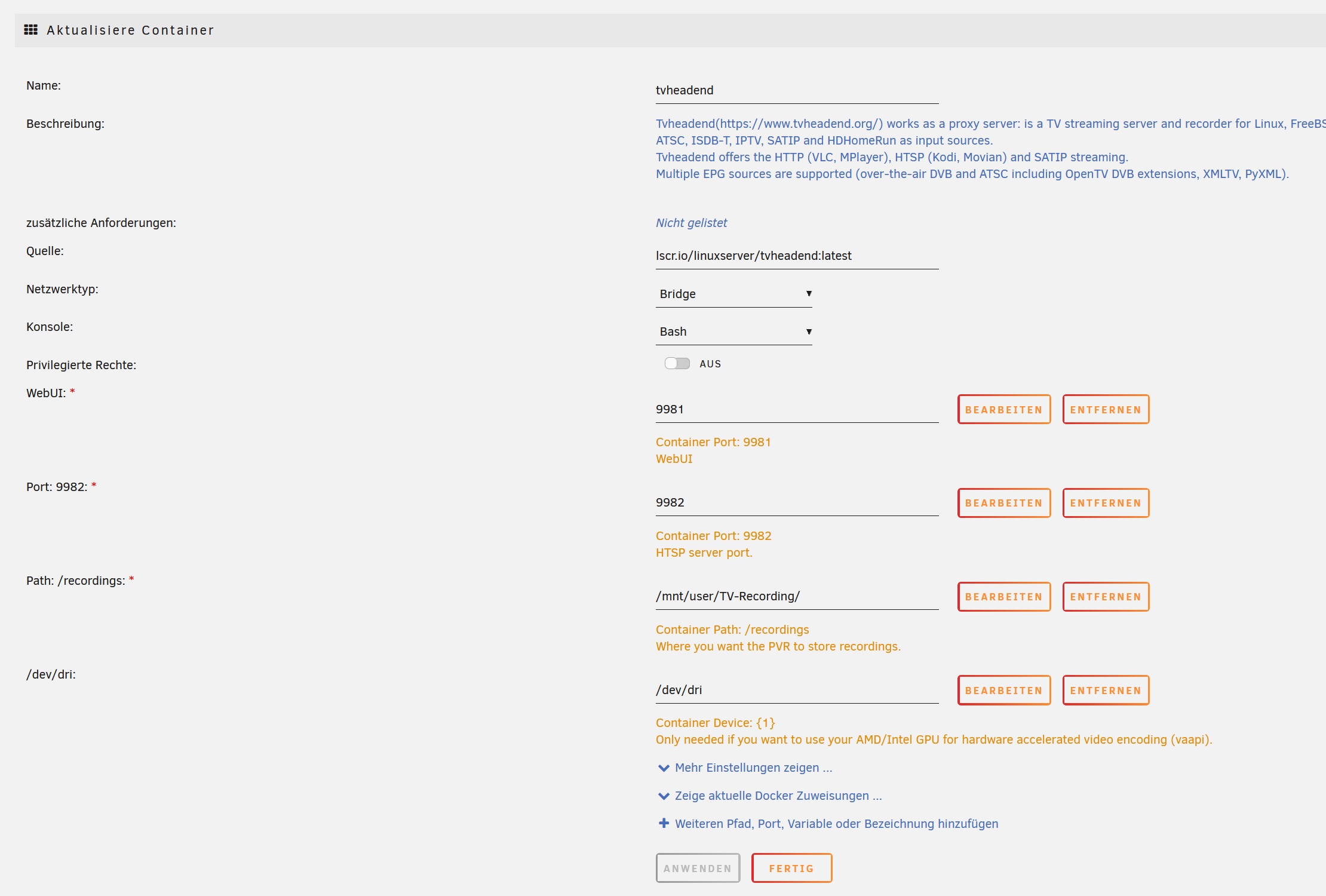Click the Fertig button
This screenshot has height=896, width=1326.
tap(791, 868)
